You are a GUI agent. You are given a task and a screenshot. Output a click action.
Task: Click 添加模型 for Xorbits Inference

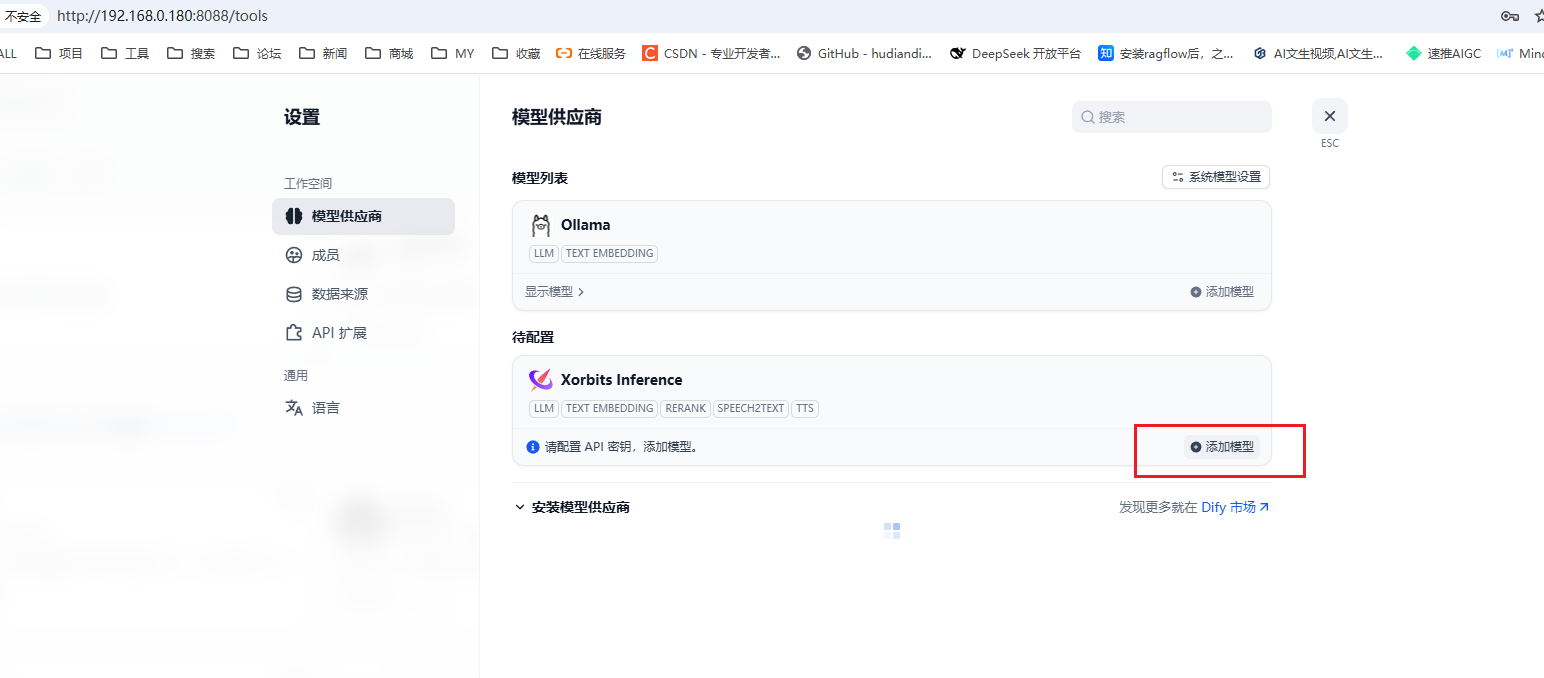coord(1222,447)
